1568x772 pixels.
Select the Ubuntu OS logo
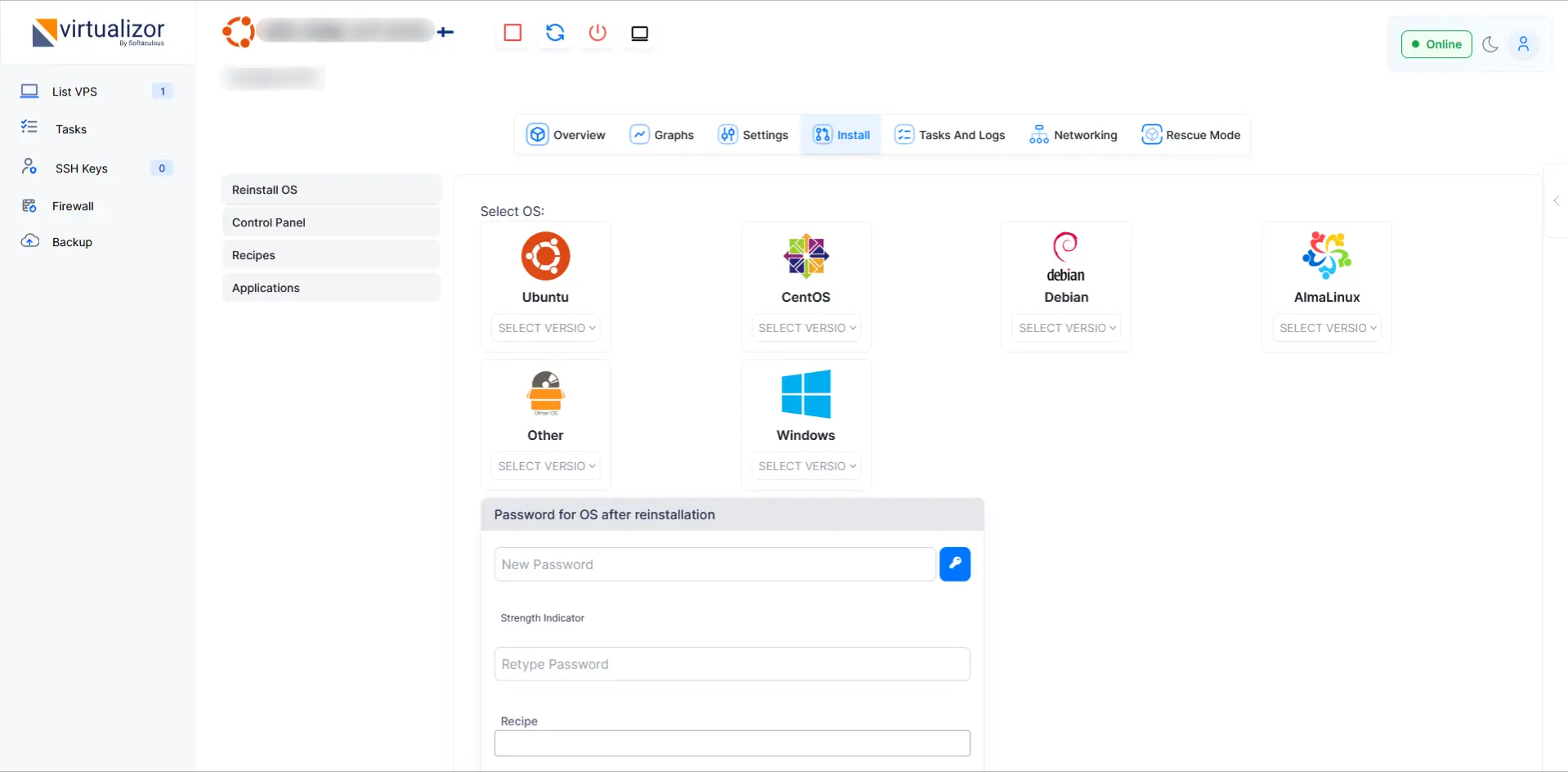click(545, 256)
